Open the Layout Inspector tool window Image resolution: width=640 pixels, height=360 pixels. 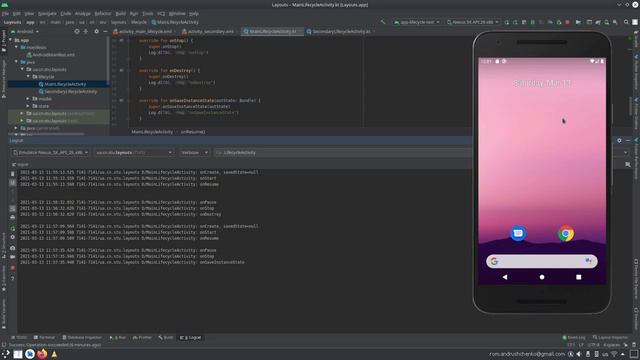point(611,338)
